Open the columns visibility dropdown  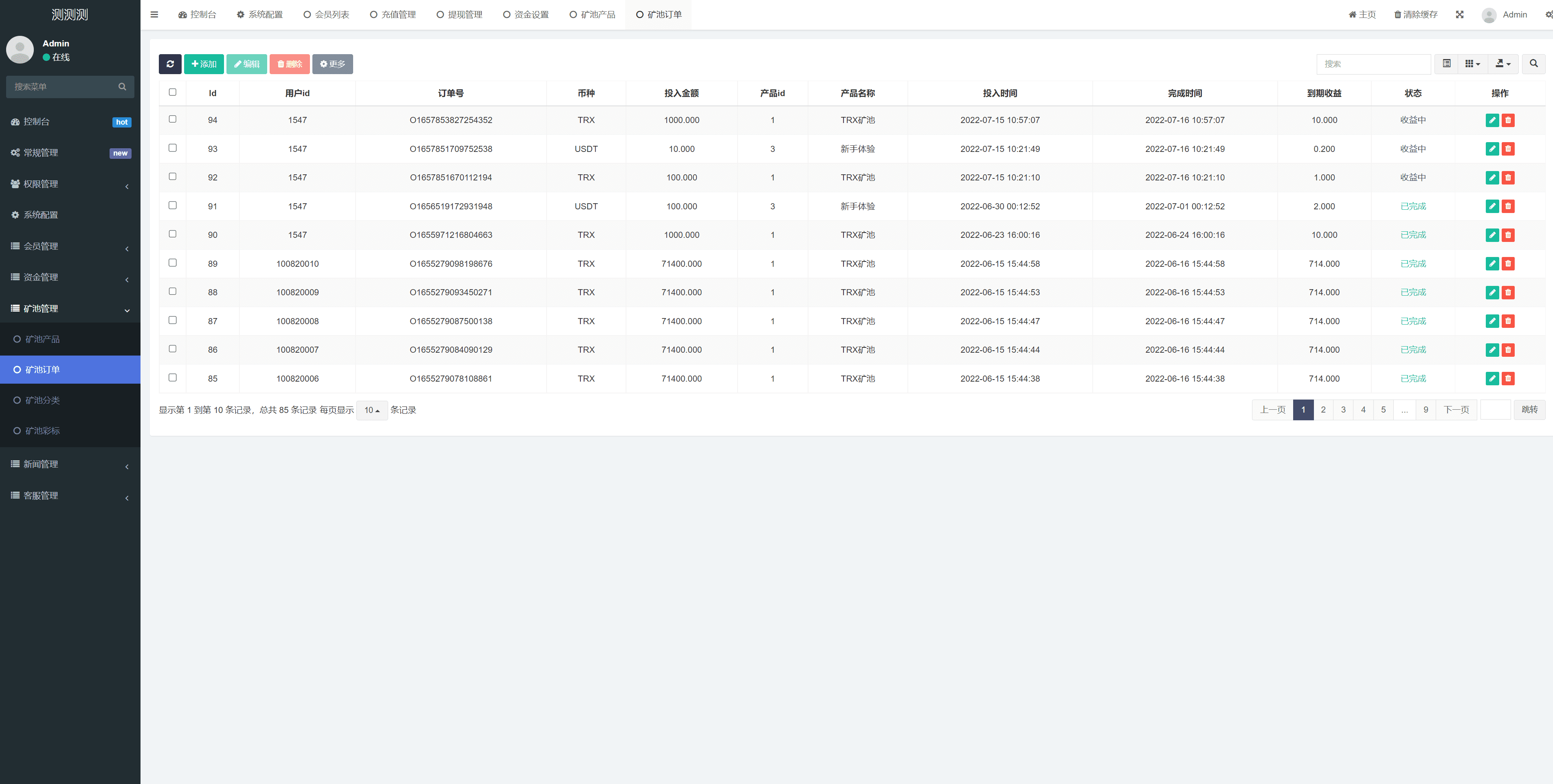pyautogui.click(x=1472, y=63)
